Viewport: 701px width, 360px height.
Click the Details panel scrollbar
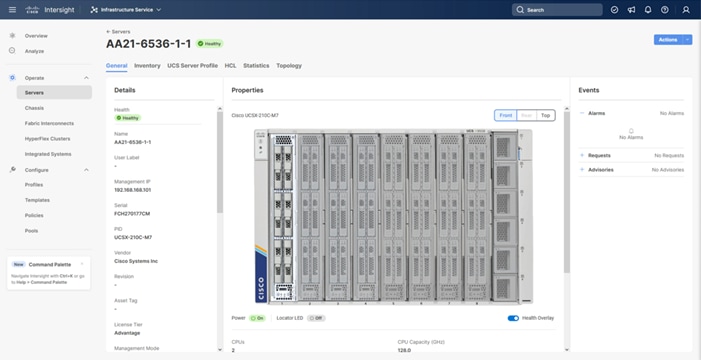point(220,162)
